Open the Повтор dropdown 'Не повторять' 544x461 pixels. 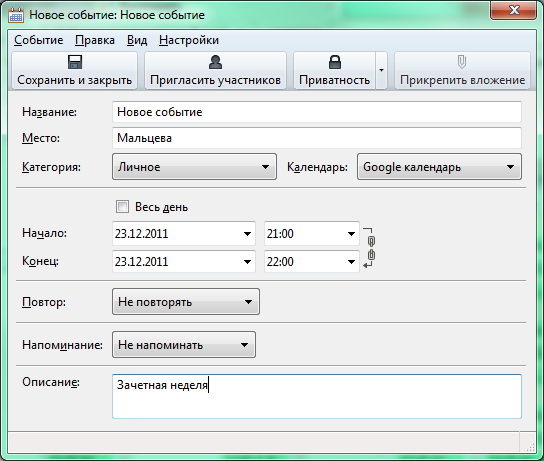(186, 302)
